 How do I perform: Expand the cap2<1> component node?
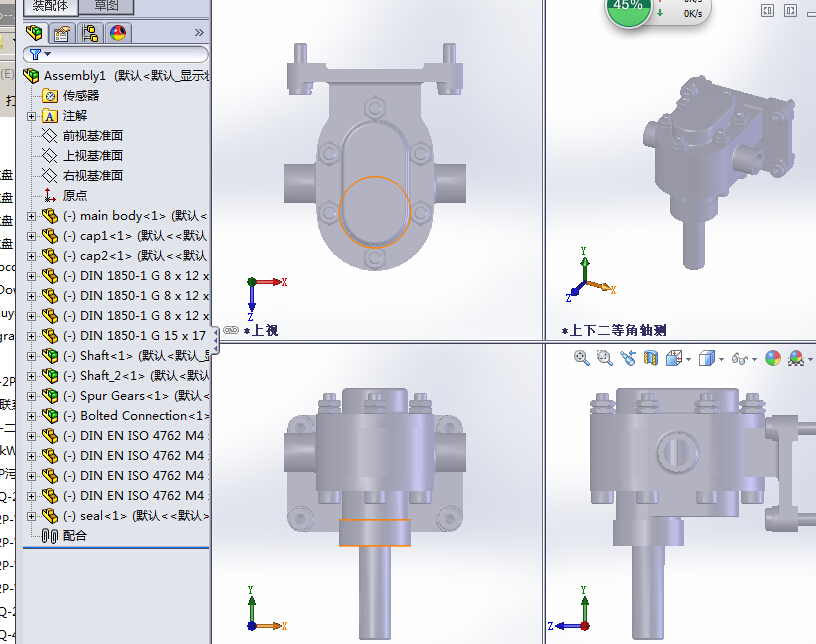coord(31,256)
